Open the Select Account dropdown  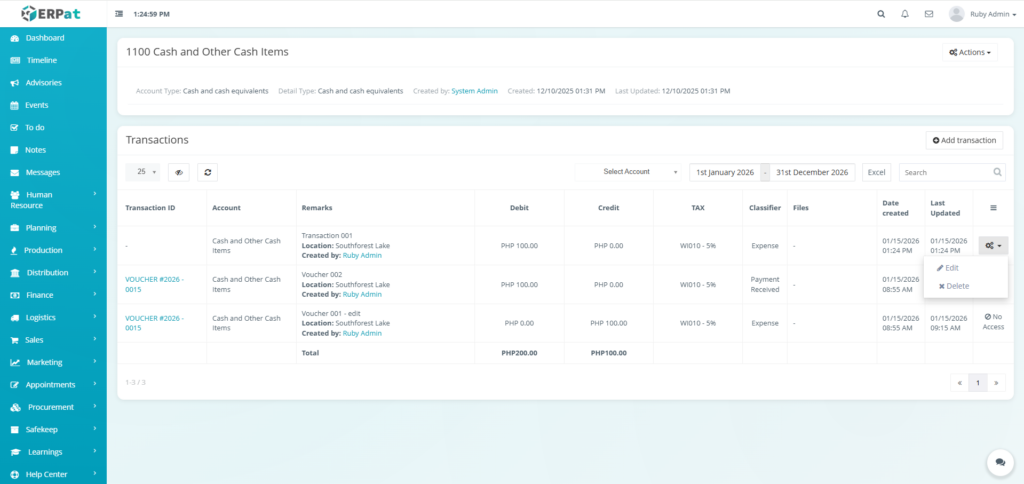tap(628, 172)
